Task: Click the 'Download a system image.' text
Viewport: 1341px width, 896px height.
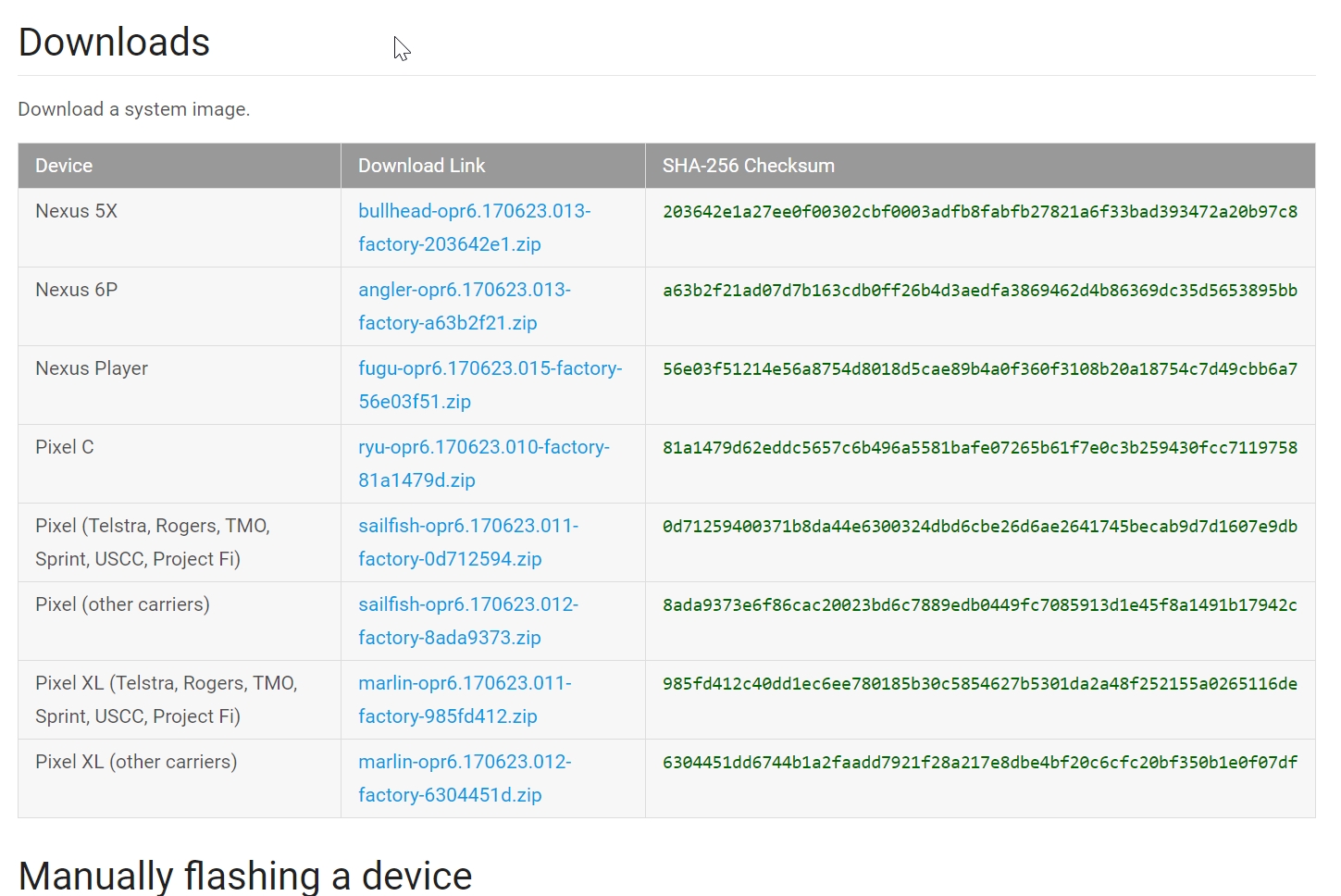Action: pyautogui.click(x=134, y=109)
